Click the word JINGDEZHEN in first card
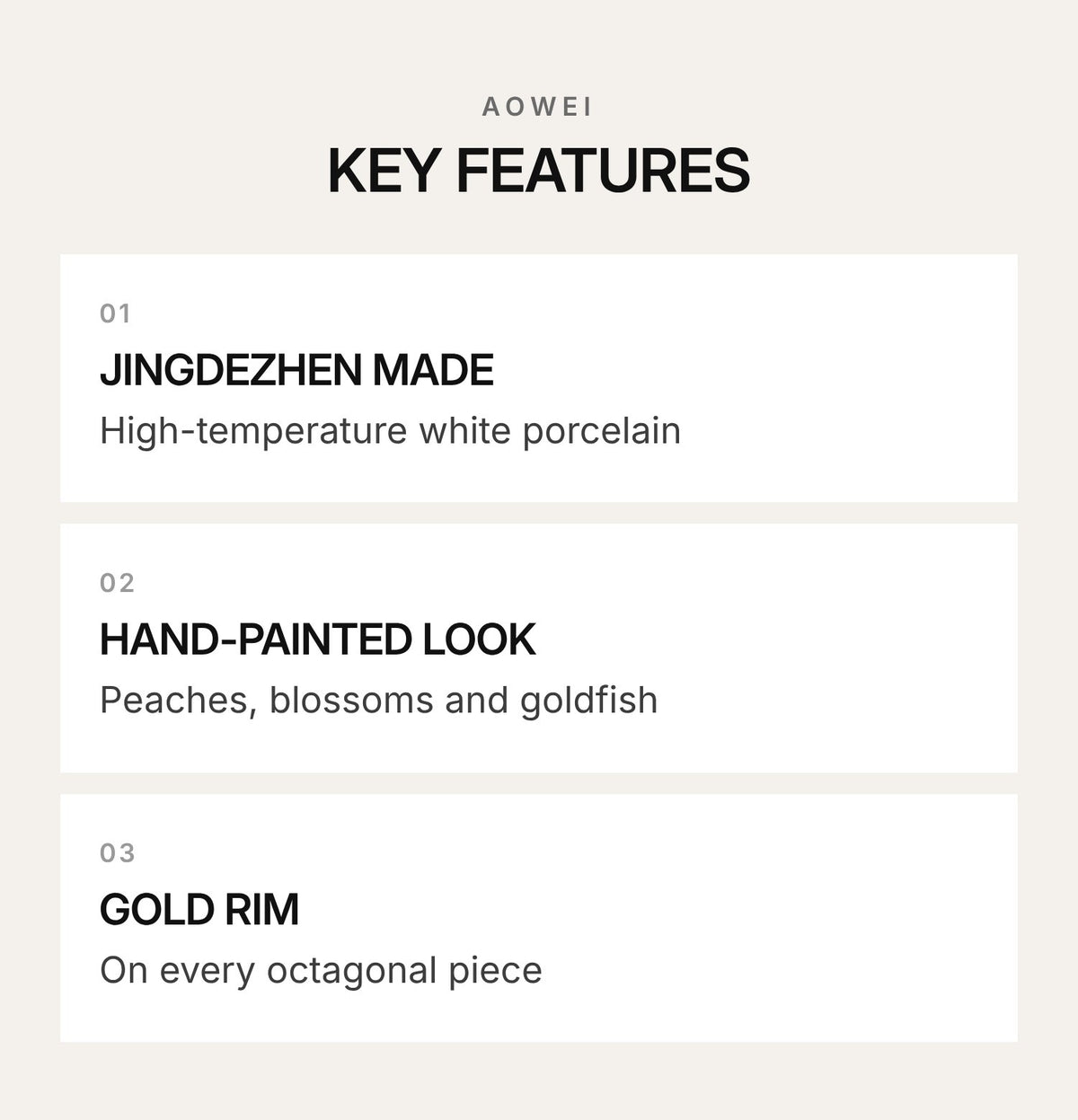This screenshot has height=1120, width=1078. click(x=232, y=370)
